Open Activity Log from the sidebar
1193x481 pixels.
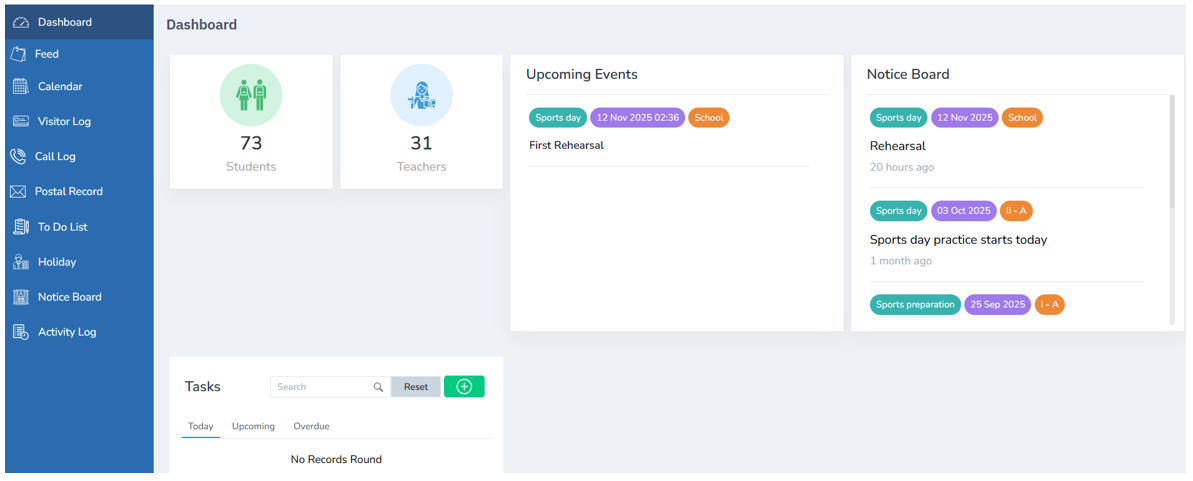79,332
